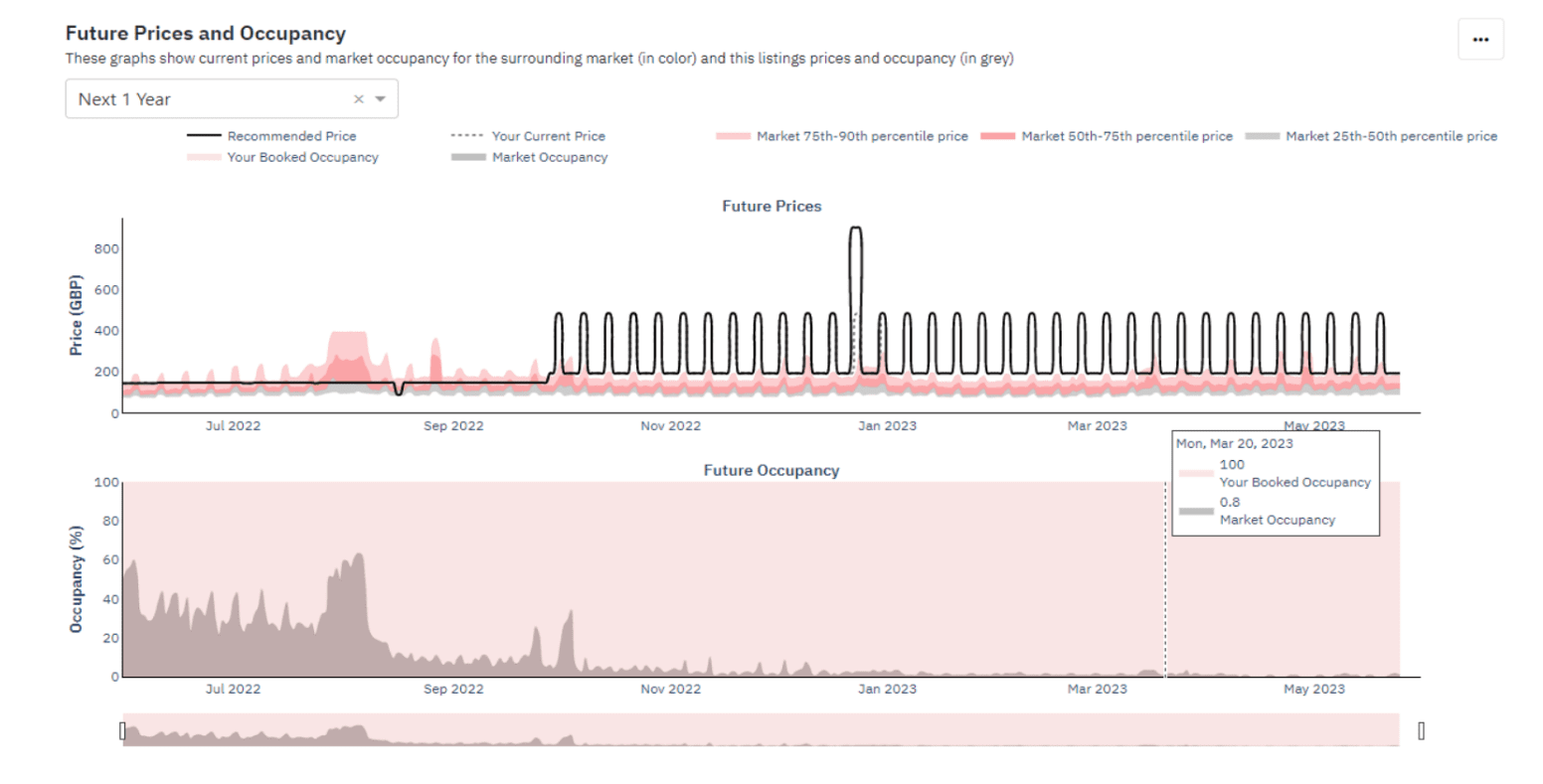Image resolution: width=1543 pixels, height=784 pixels.
Task: Click the dashed vertical hover line in Future Occupancy
Action: point(1165,579)
